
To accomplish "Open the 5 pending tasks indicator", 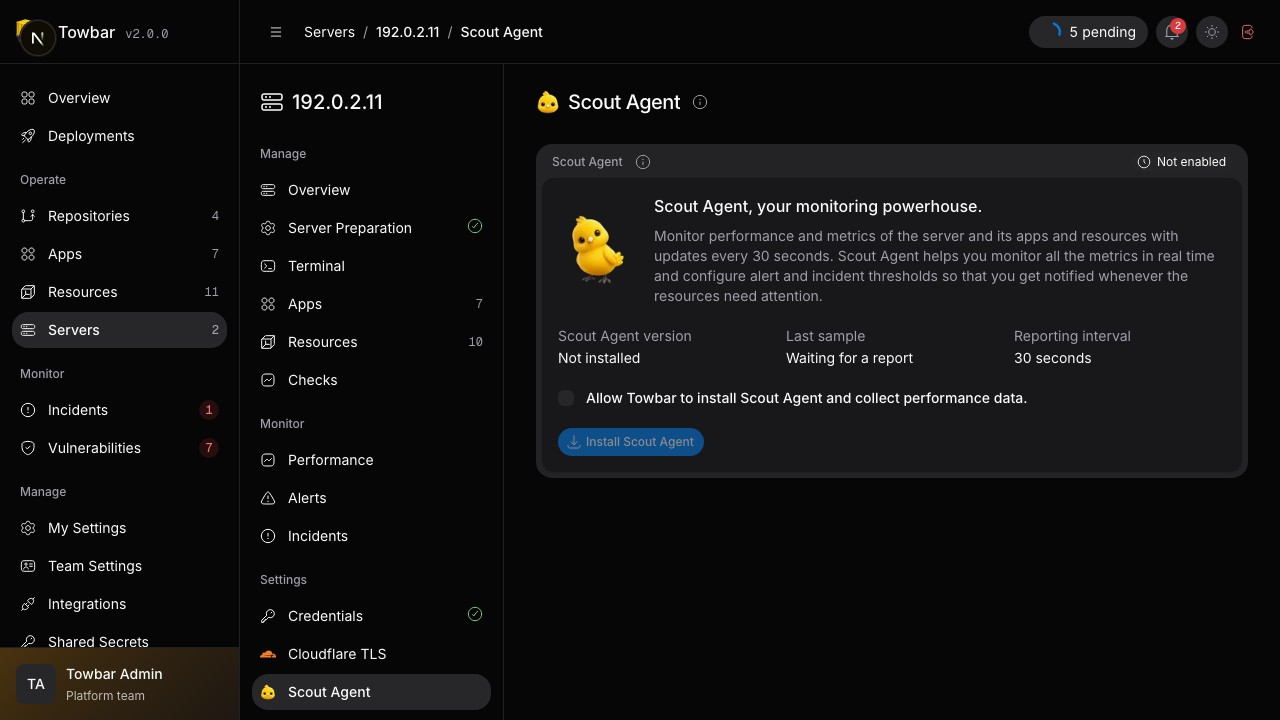I will 1088,32.
